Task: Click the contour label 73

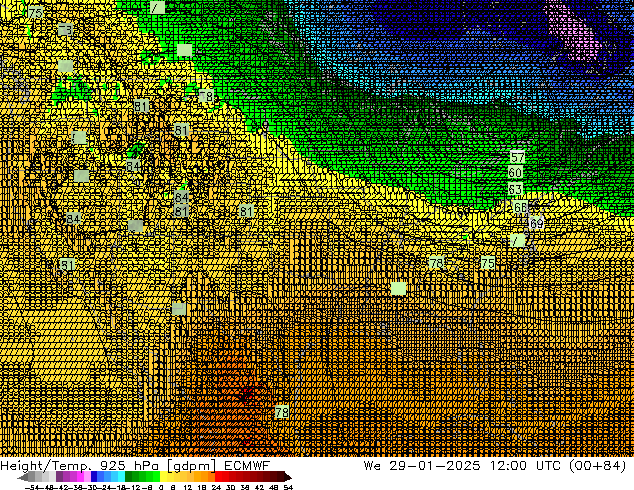Action: tap(65, 30)
